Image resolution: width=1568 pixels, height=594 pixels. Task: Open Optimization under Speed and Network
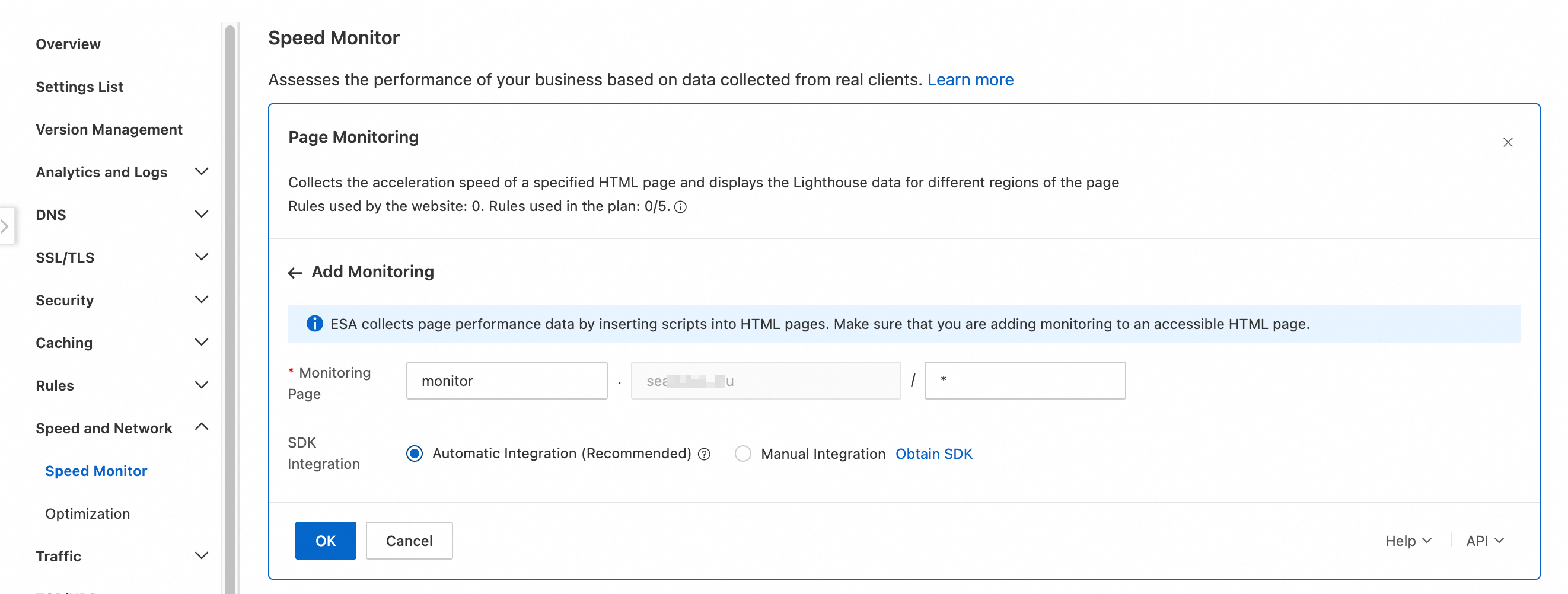(88, 513)
